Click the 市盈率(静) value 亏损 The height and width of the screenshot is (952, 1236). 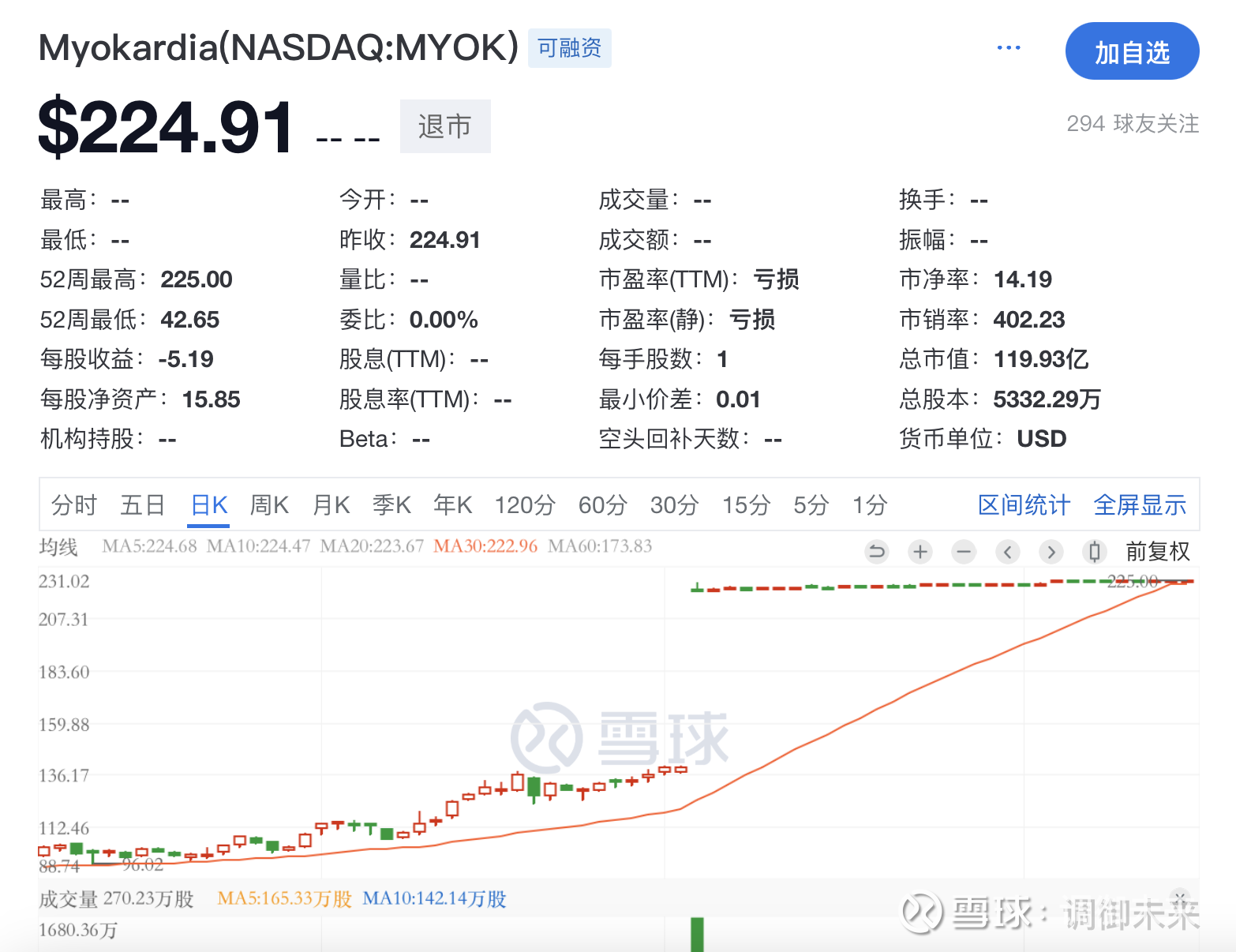752,320
